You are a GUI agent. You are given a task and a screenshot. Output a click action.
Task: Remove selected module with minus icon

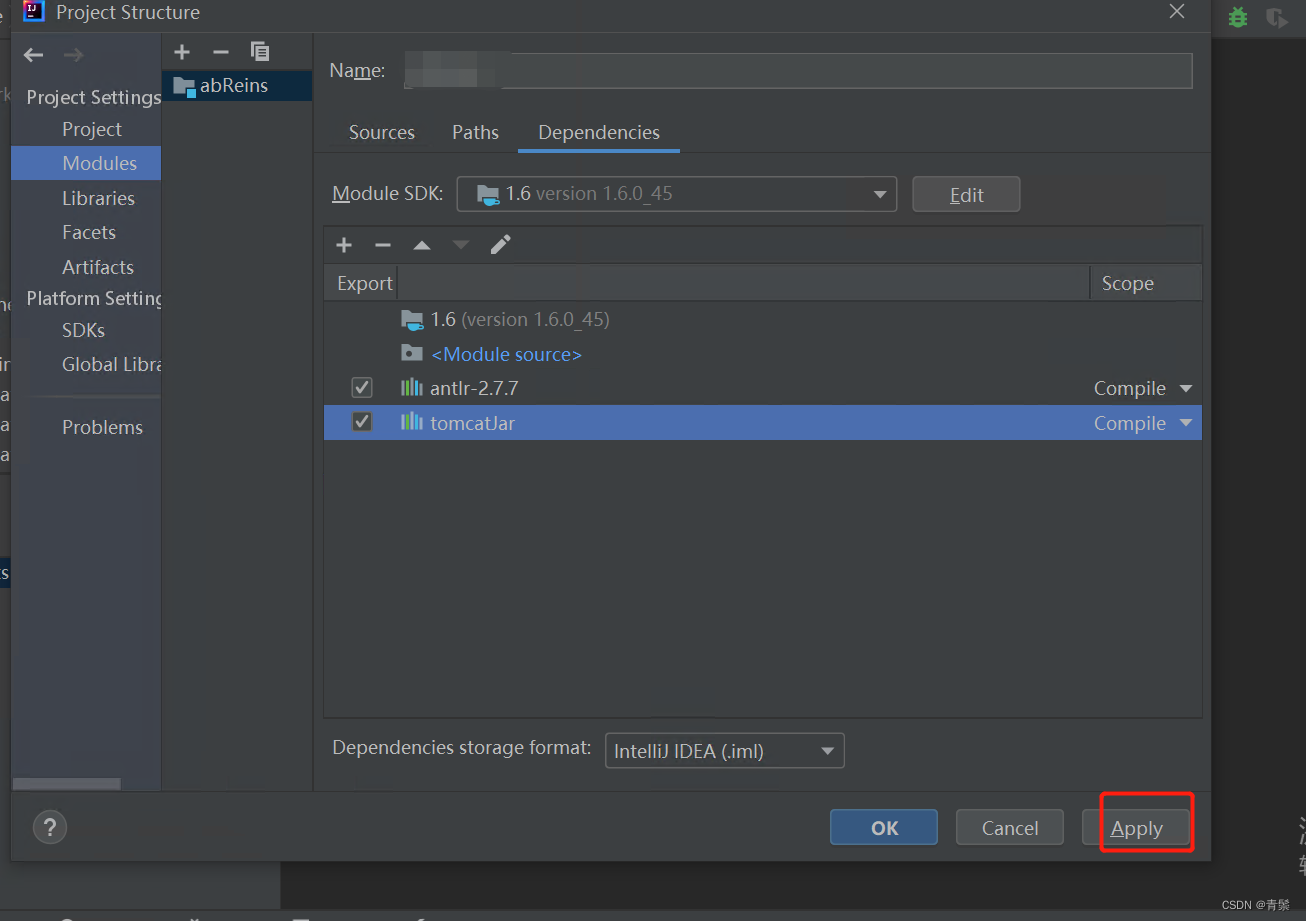221,52
